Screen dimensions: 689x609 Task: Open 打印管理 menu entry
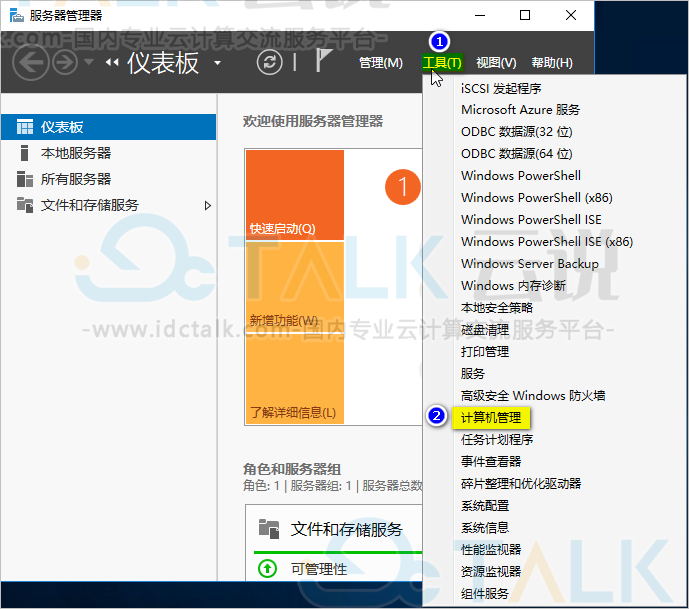(485, 352)
